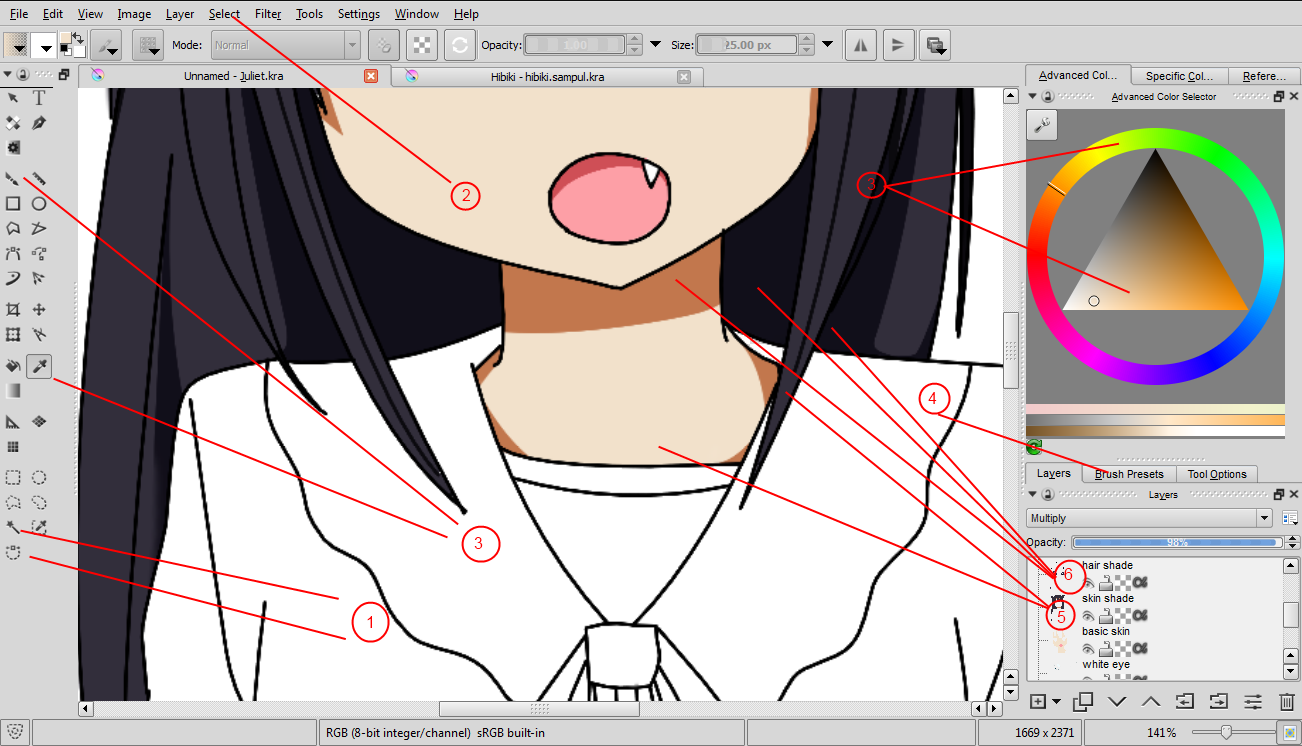Toggle the Eraser mode button
The image size is (1302, 746).
385,44
